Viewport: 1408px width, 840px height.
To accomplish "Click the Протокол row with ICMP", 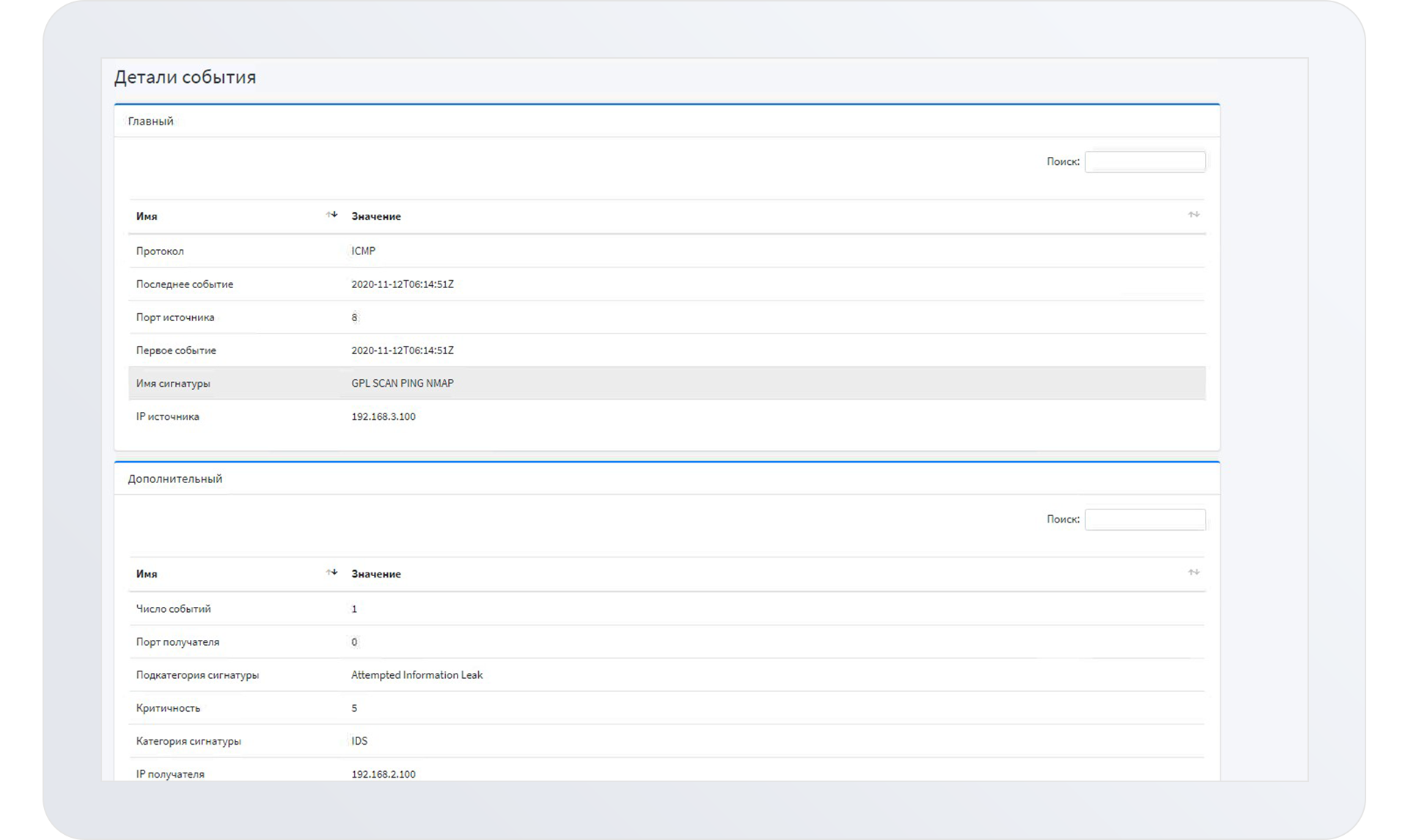I will [363, 251].
